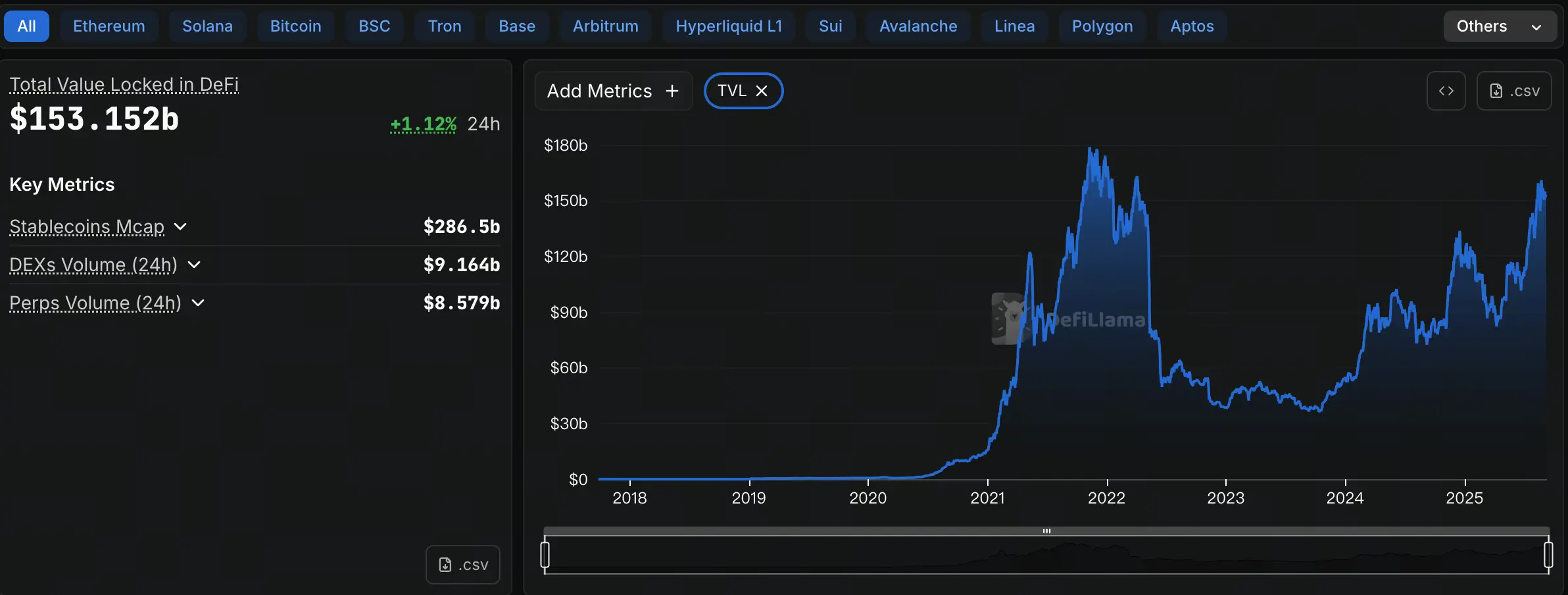Click the $286.5b stablecoins value
Screen dimensions: 1568x595
[x=462, y=226]
